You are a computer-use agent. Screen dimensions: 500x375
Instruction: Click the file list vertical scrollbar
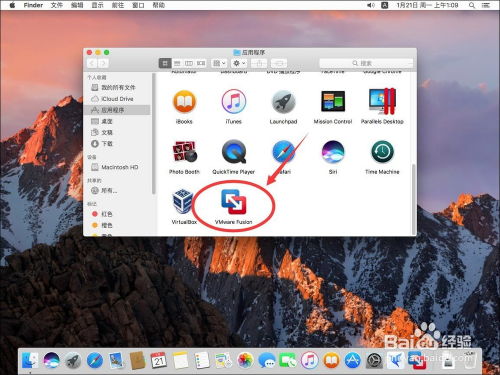tap(414, 199)
